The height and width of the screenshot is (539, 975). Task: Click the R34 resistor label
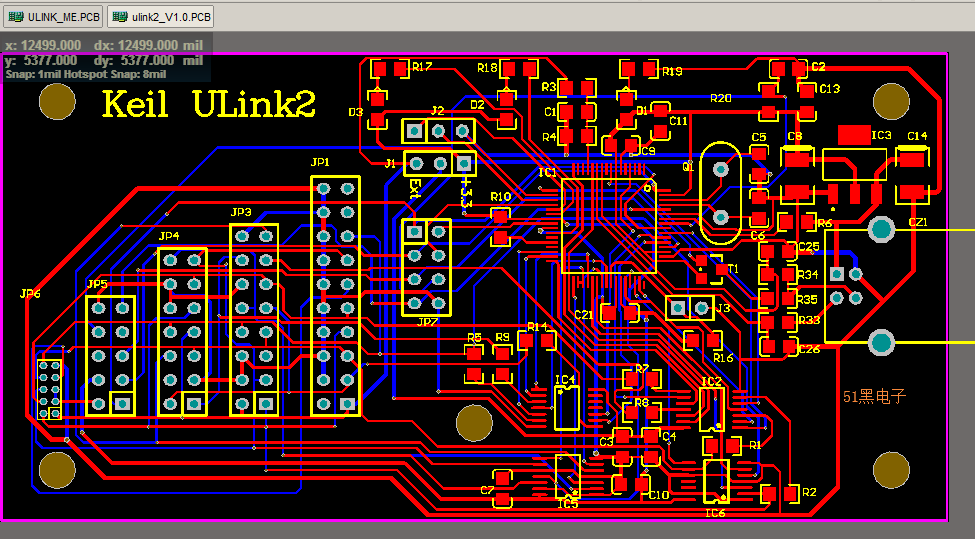pyautogui.click(x=808, y=274)
